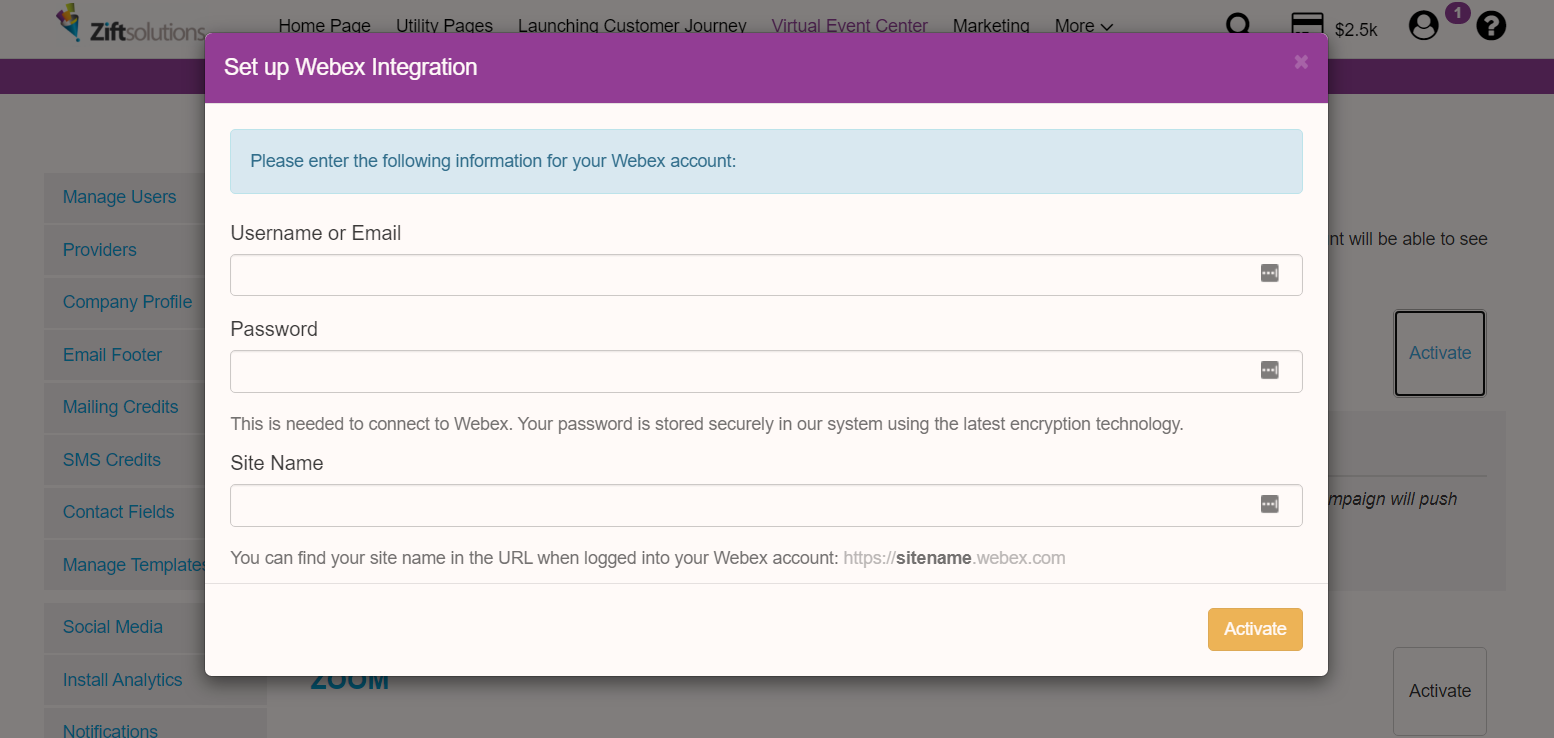Open the user profile avatar icon
Viewport: 1554px width, 738px height.
tap(1423, 26)
